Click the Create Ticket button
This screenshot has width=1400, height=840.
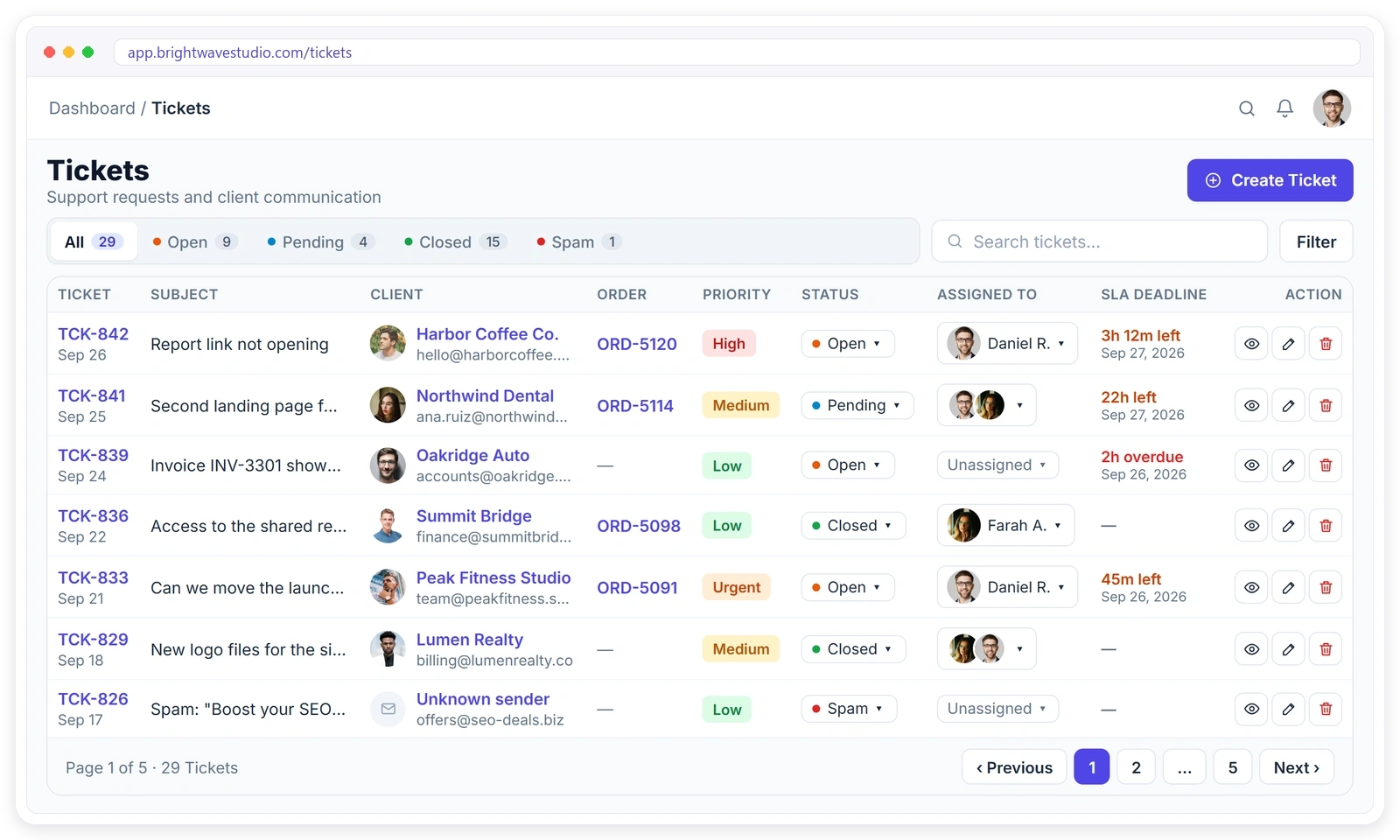[1270, 180]
